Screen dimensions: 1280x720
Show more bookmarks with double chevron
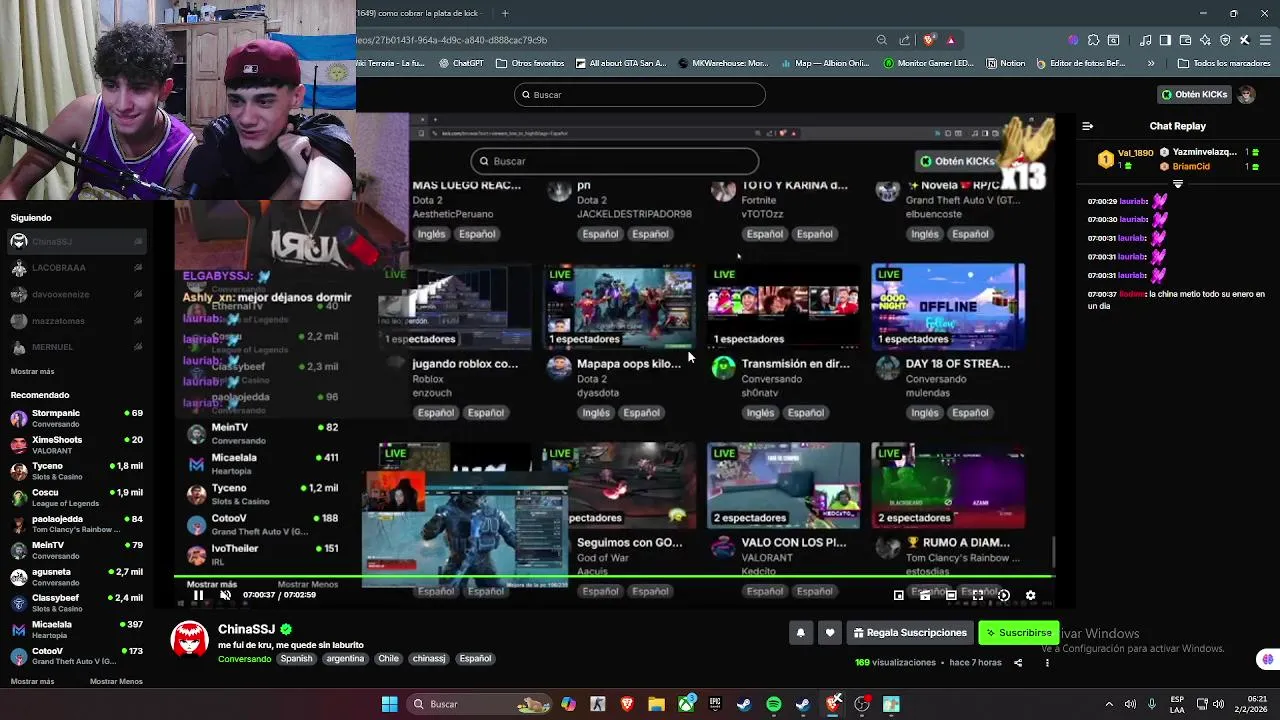click(1151, 63)
